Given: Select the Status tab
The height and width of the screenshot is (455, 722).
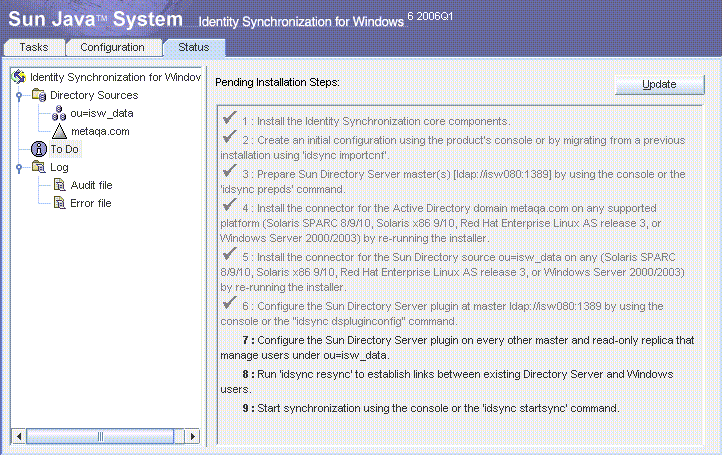Looking at the screenshot, I should (x=194, y=47).
